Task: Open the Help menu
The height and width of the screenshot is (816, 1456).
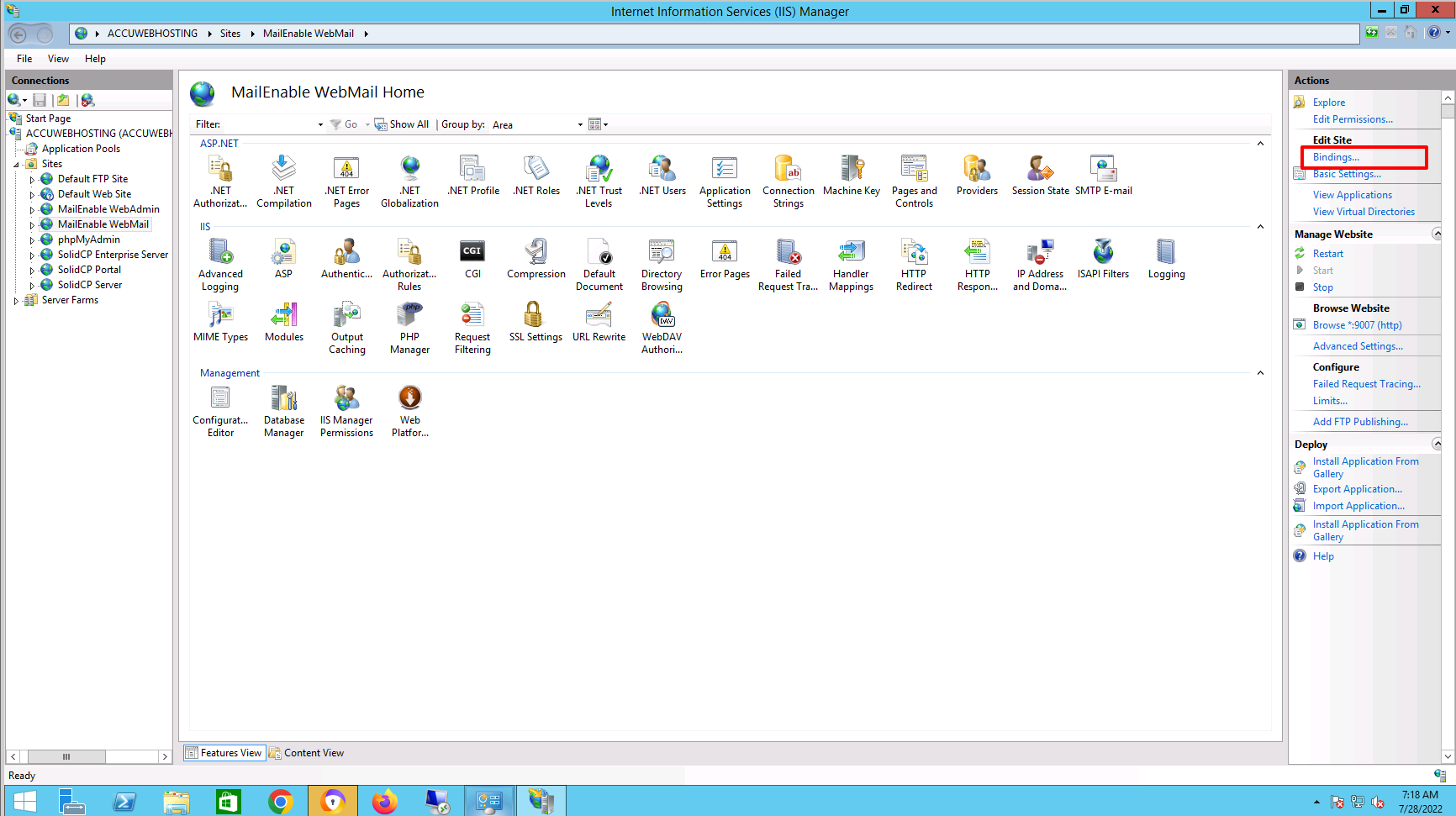Action: click(x=95, y=59)
